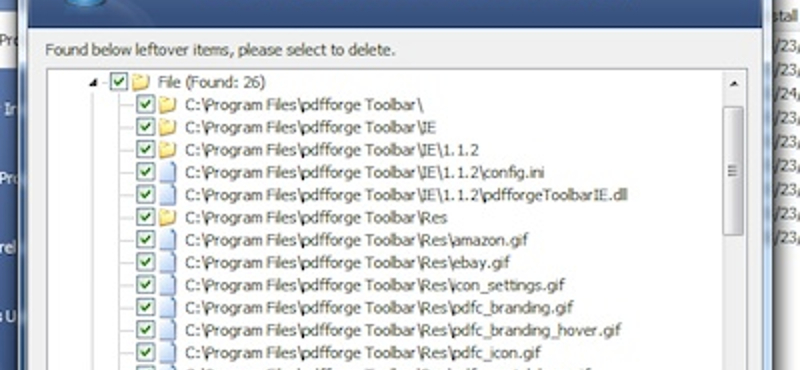Click the scrollbar track below the thumb
This screenshot has height=370, width=800.
(x=733, y=301)
